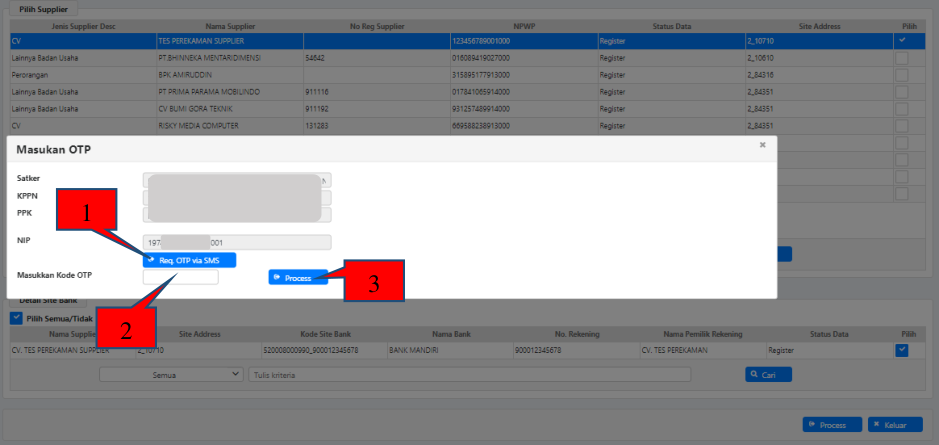
Task: Click the NIP field
Action: 237,242
